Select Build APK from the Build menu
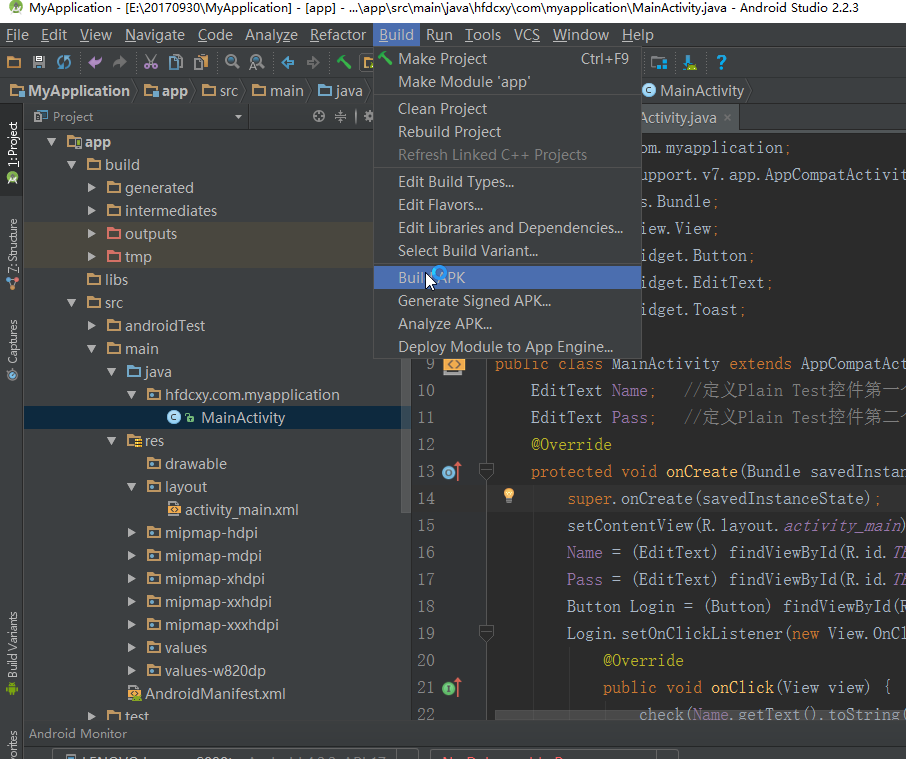 pyautogui.click(x=507, y=278)
